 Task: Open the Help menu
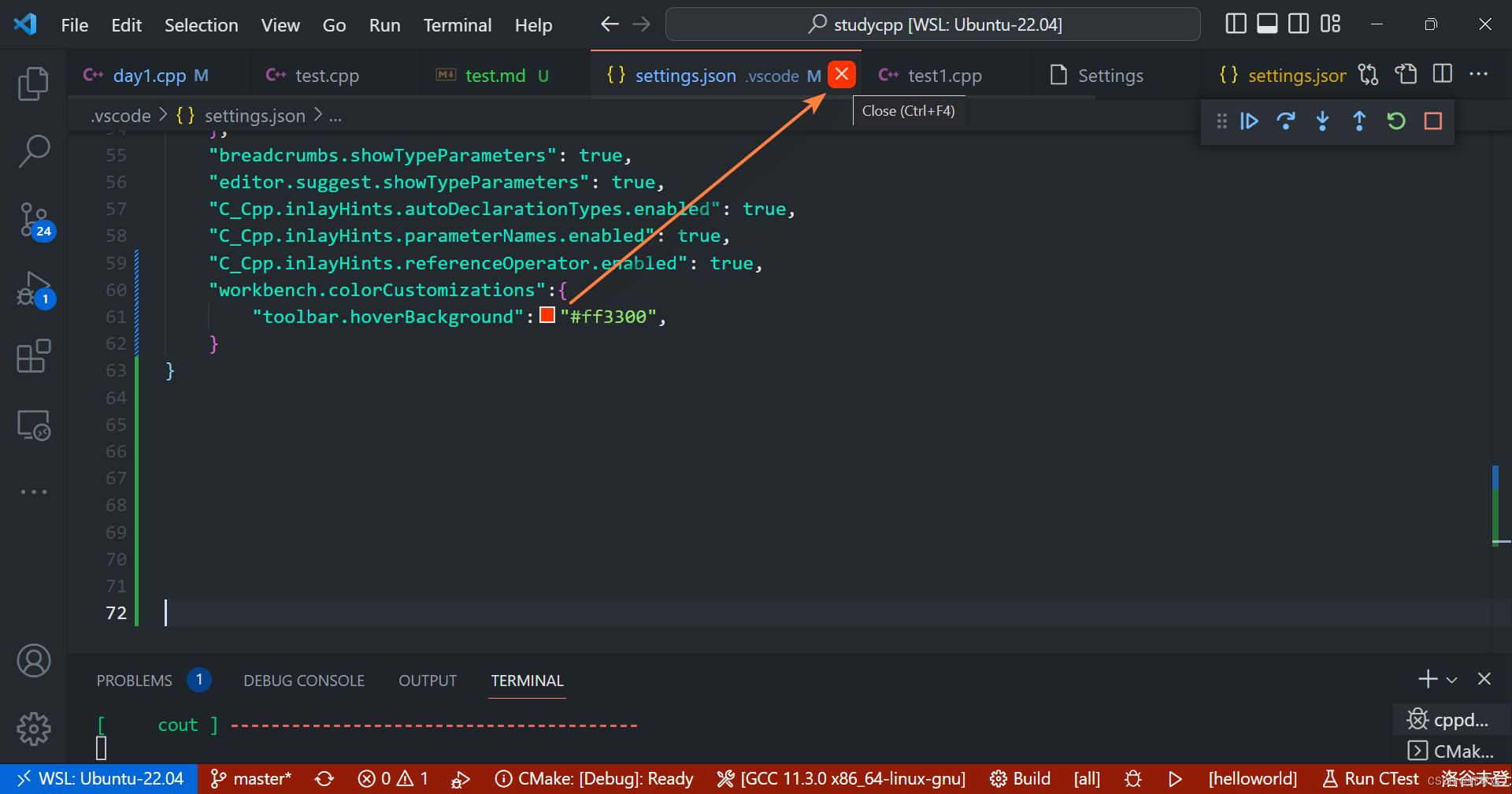533,25
